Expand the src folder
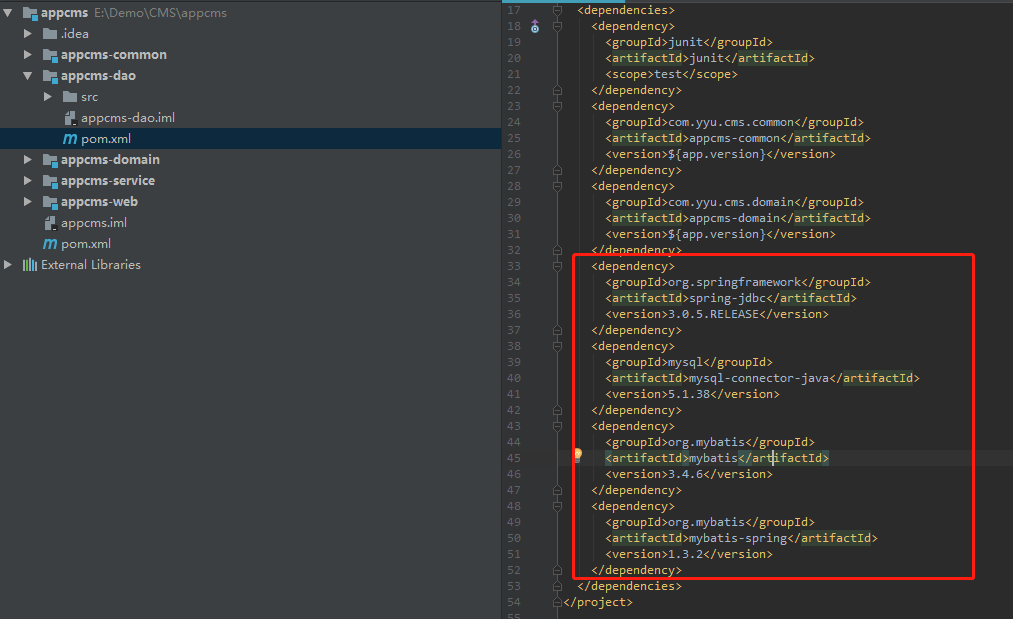 coord(48,97)
